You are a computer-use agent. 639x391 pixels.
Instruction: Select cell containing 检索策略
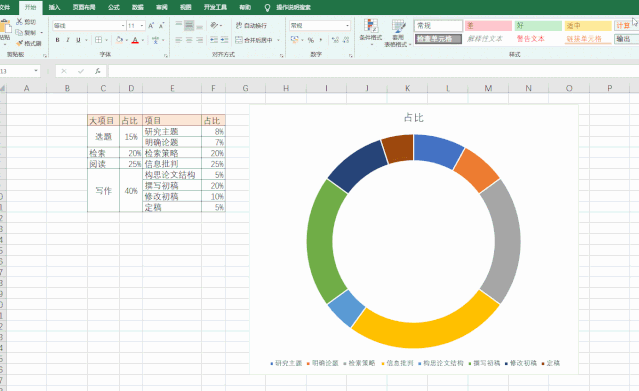[172, 153]
